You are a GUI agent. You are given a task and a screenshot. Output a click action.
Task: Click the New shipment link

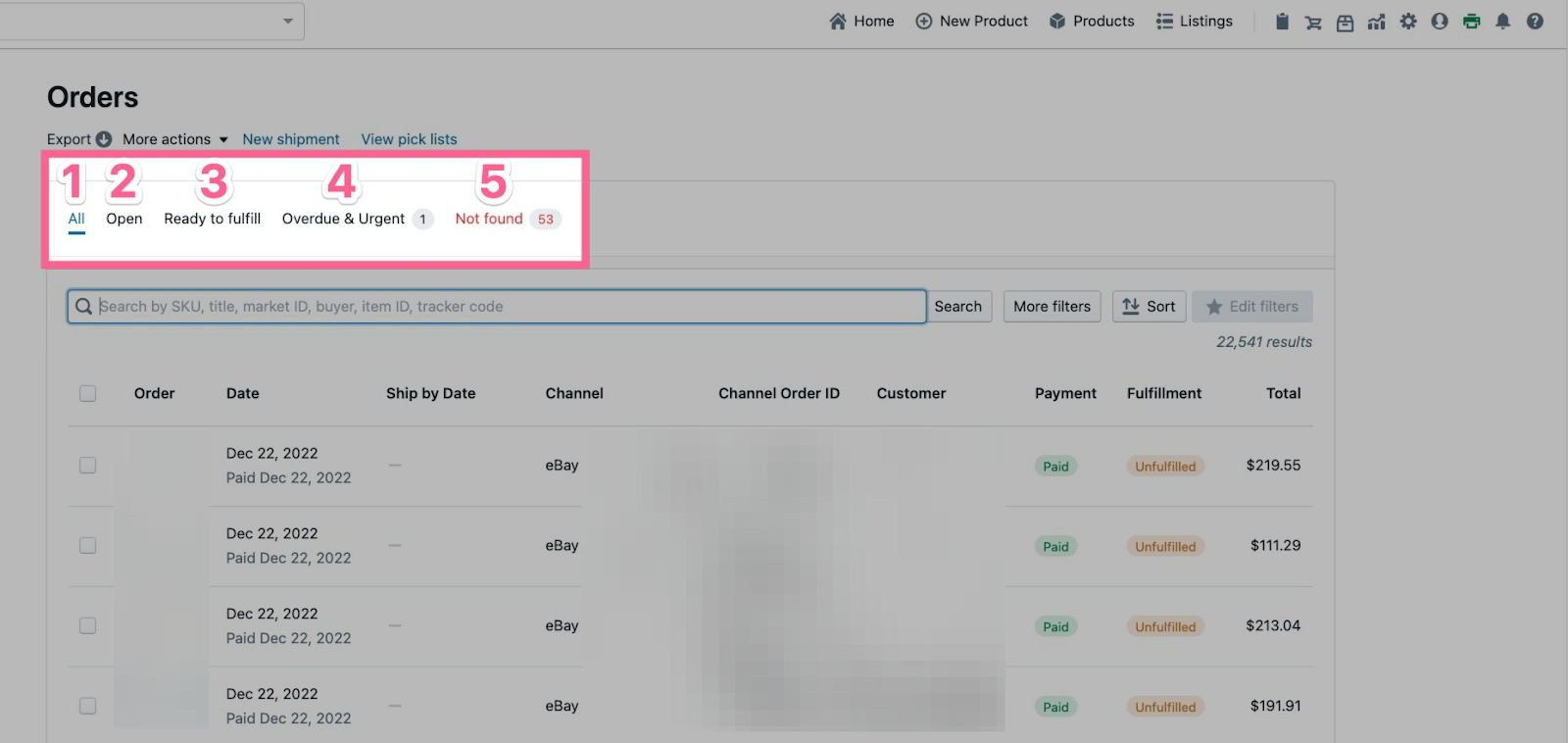291,139
